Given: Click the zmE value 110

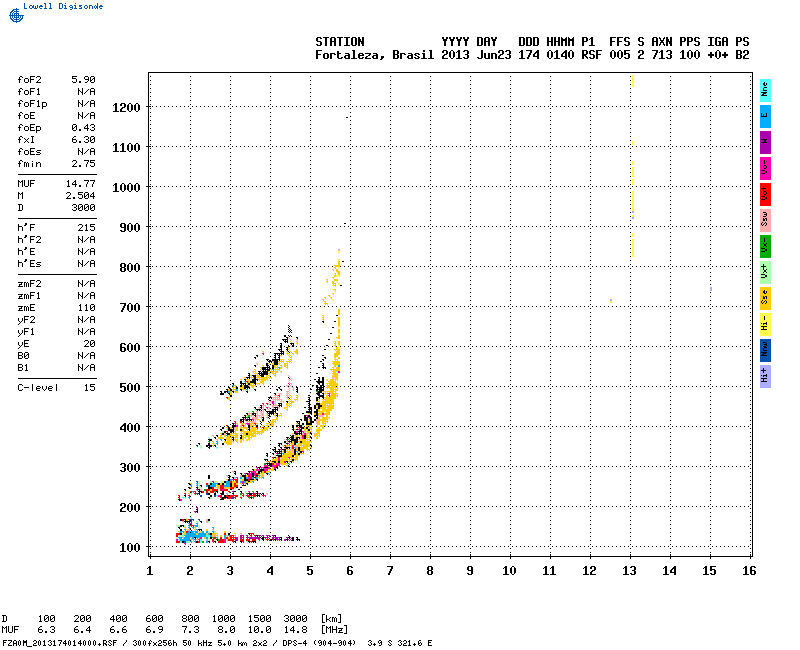Looking at the screenshot, I should [86, 308].
